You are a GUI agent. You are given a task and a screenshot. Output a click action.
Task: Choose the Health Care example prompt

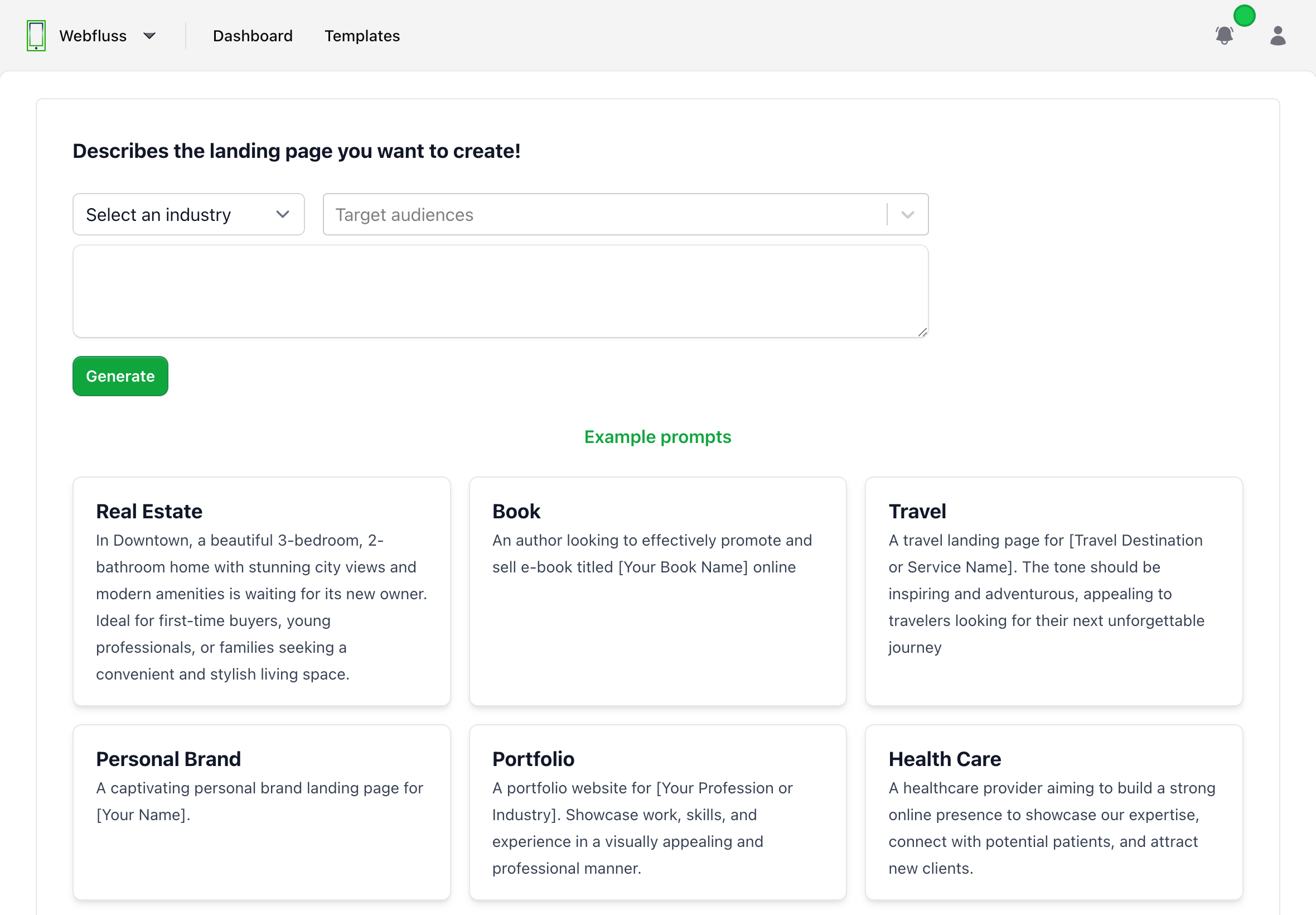(1053, 812)
